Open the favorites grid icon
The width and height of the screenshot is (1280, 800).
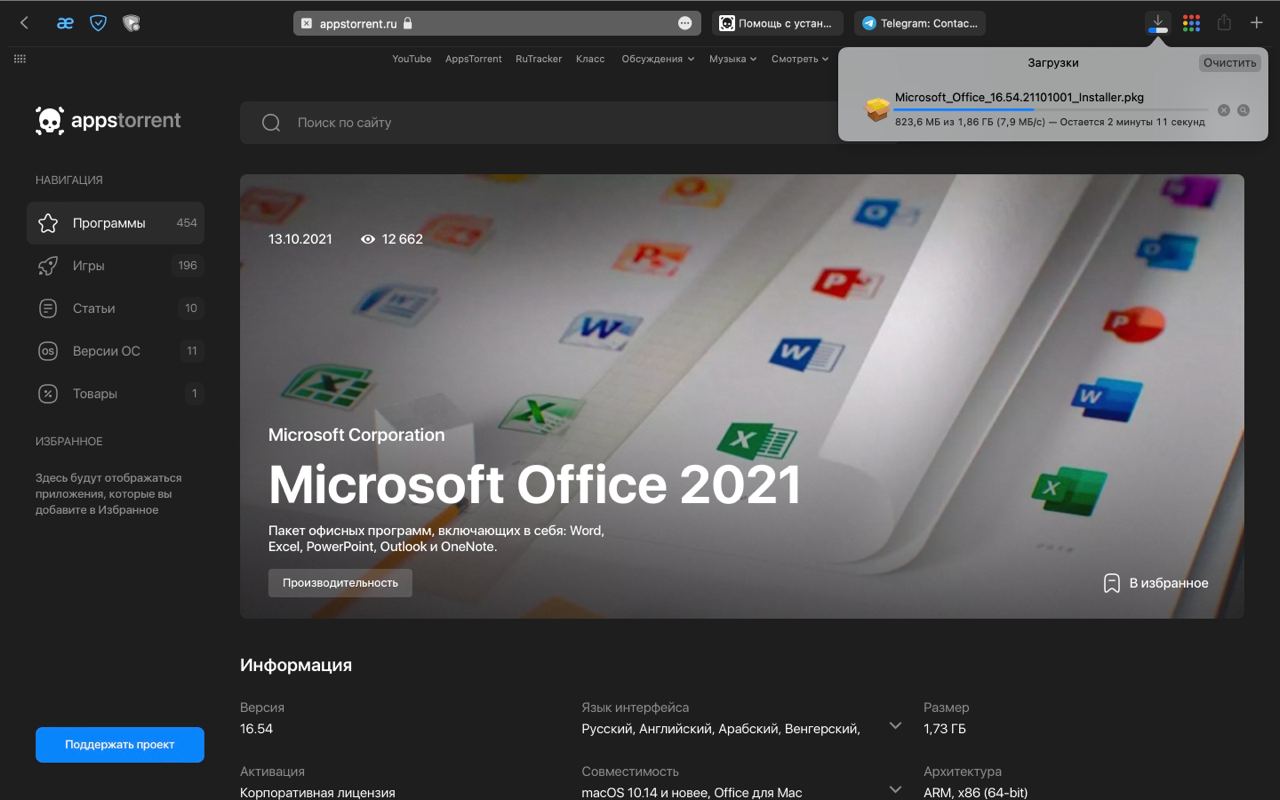tap(20, 59)
